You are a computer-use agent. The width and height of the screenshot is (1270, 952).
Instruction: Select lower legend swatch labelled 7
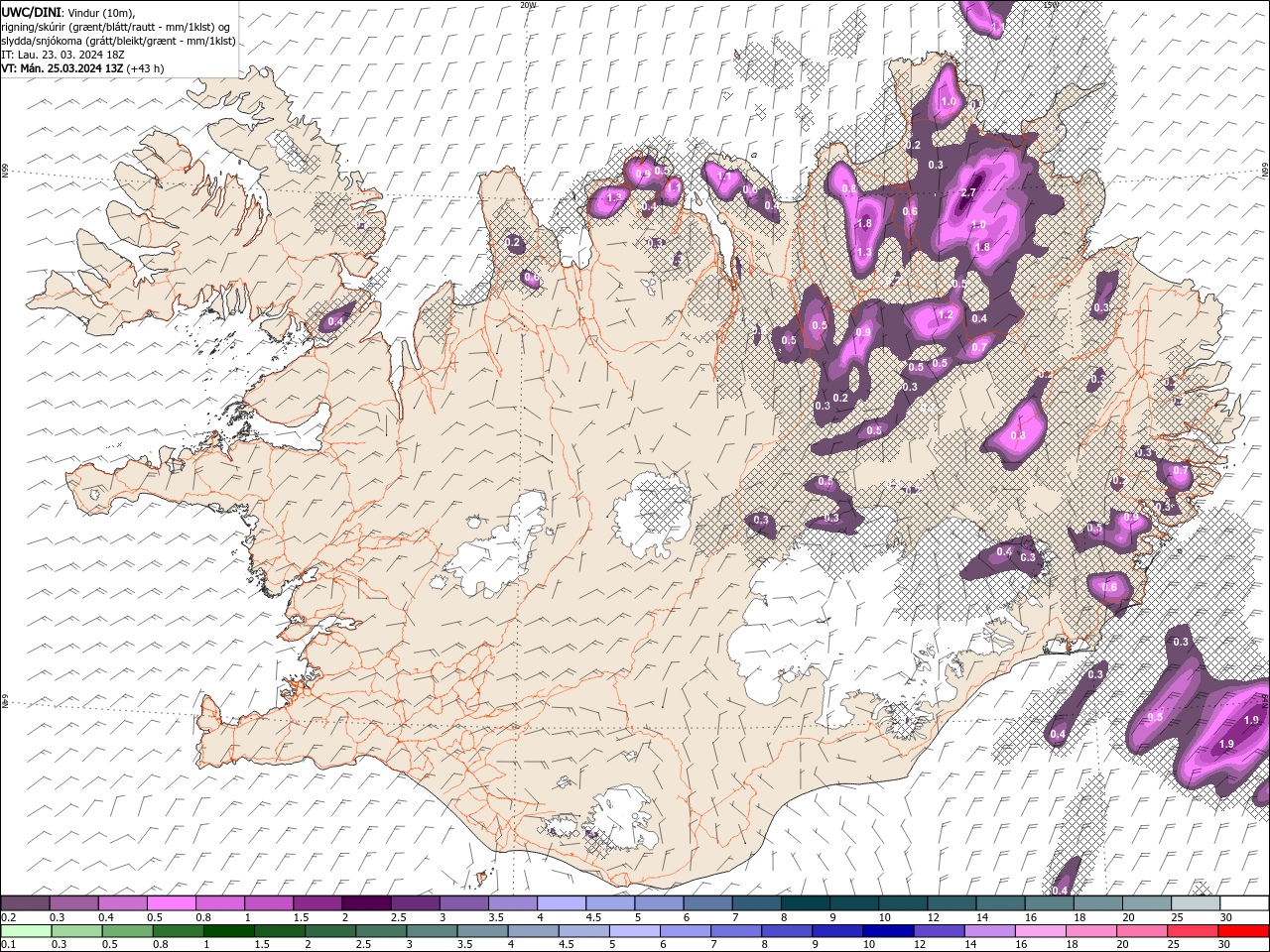click(x=736, y=931)
